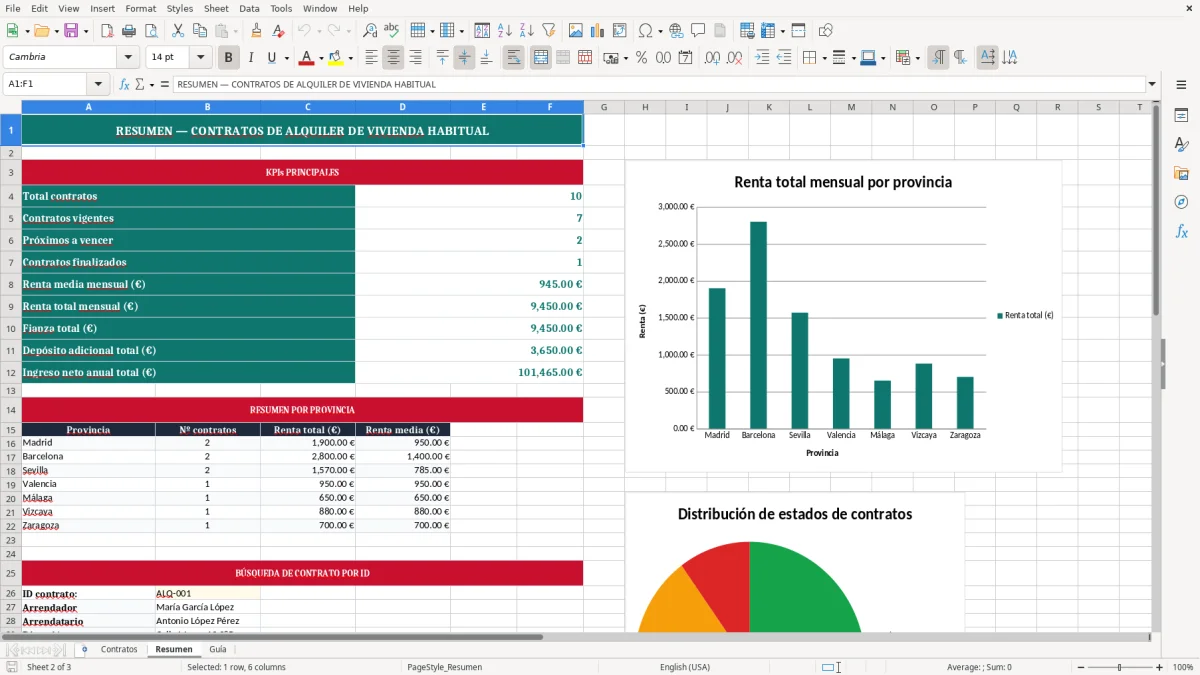Image resolution: width=1200 pixels, height=675 pixels.
Task: Click the Copy icon
Action: pyautogui.click(x=200, y=31)
